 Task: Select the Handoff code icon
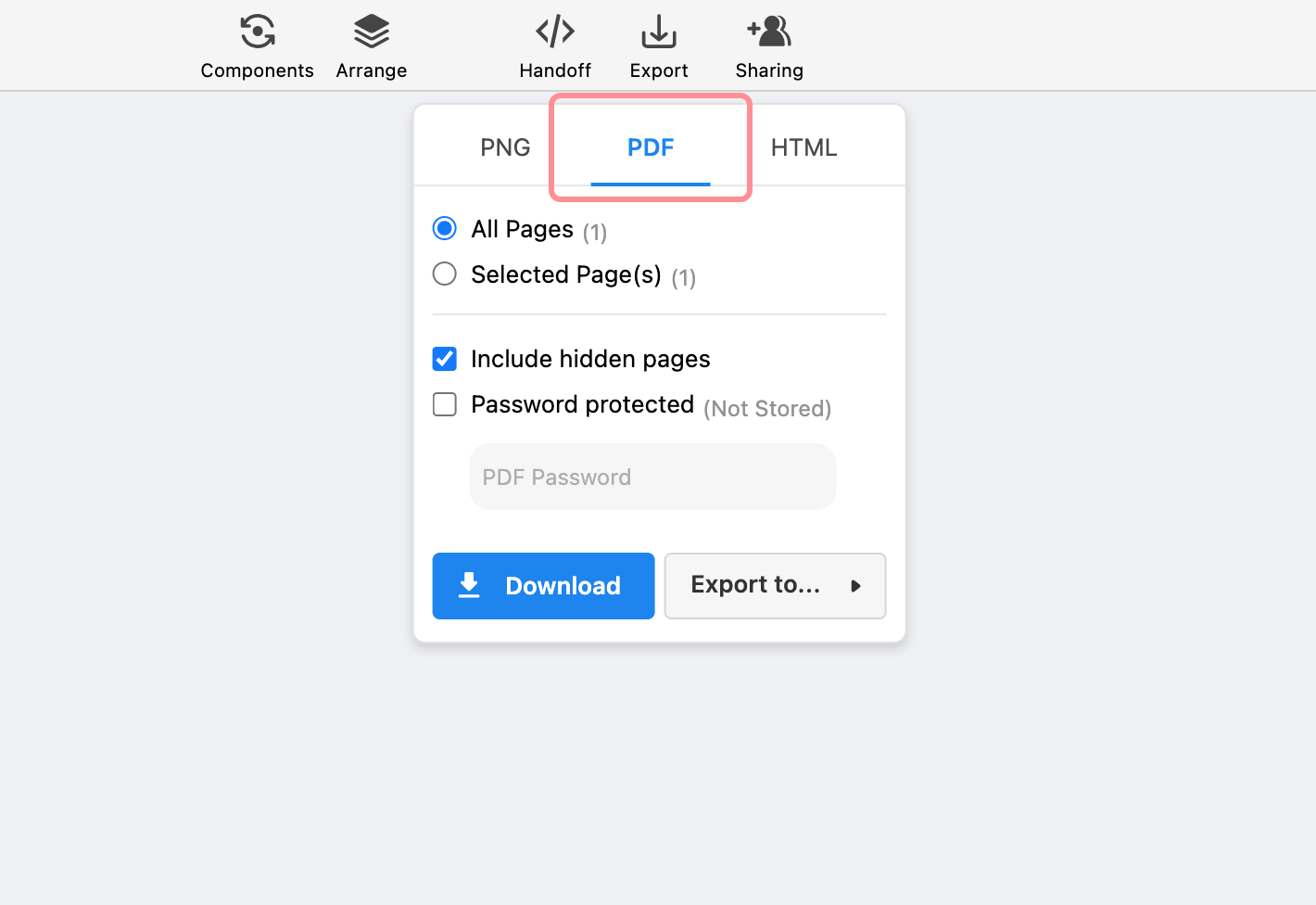click(x=555, y=31)
